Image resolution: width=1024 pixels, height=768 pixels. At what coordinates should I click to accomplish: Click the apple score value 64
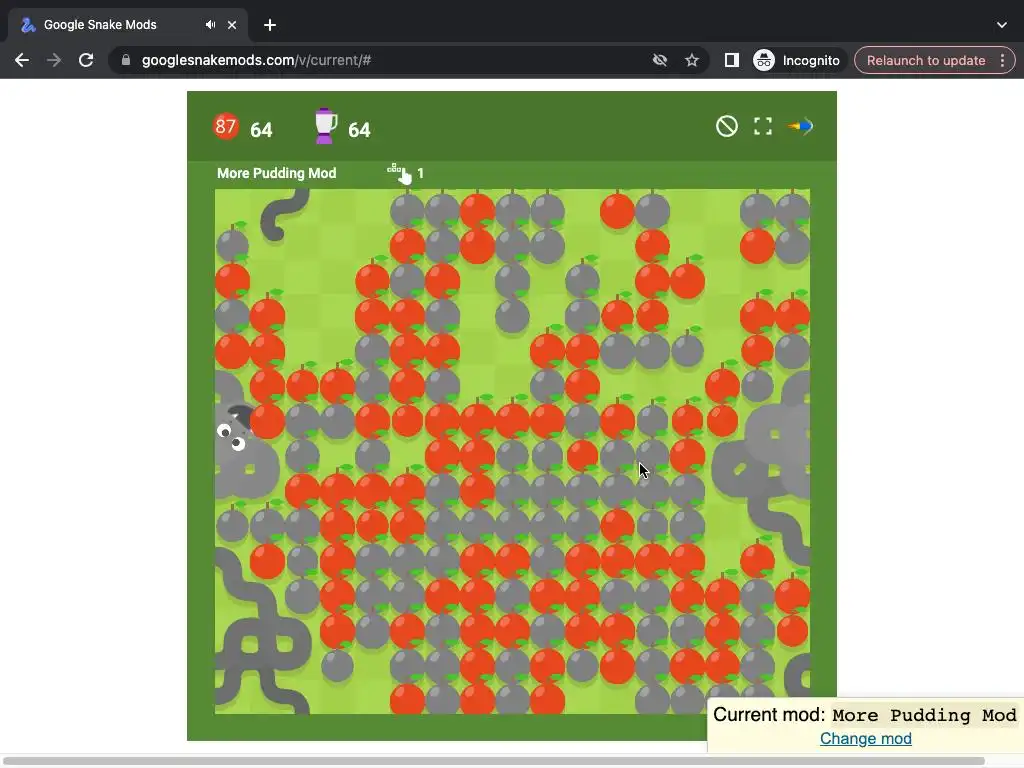[x=261, y=130]
